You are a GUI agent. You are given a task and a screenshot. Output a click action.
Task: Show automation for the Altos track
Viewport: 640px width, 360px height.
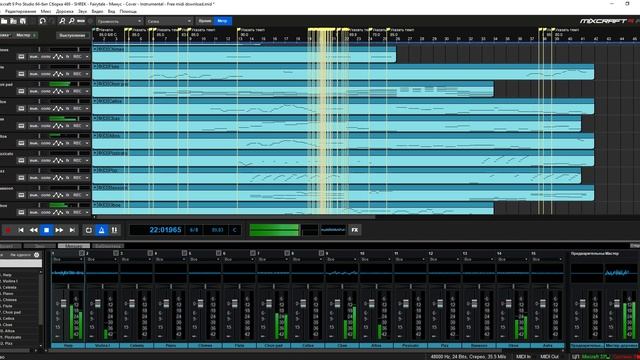58,143
